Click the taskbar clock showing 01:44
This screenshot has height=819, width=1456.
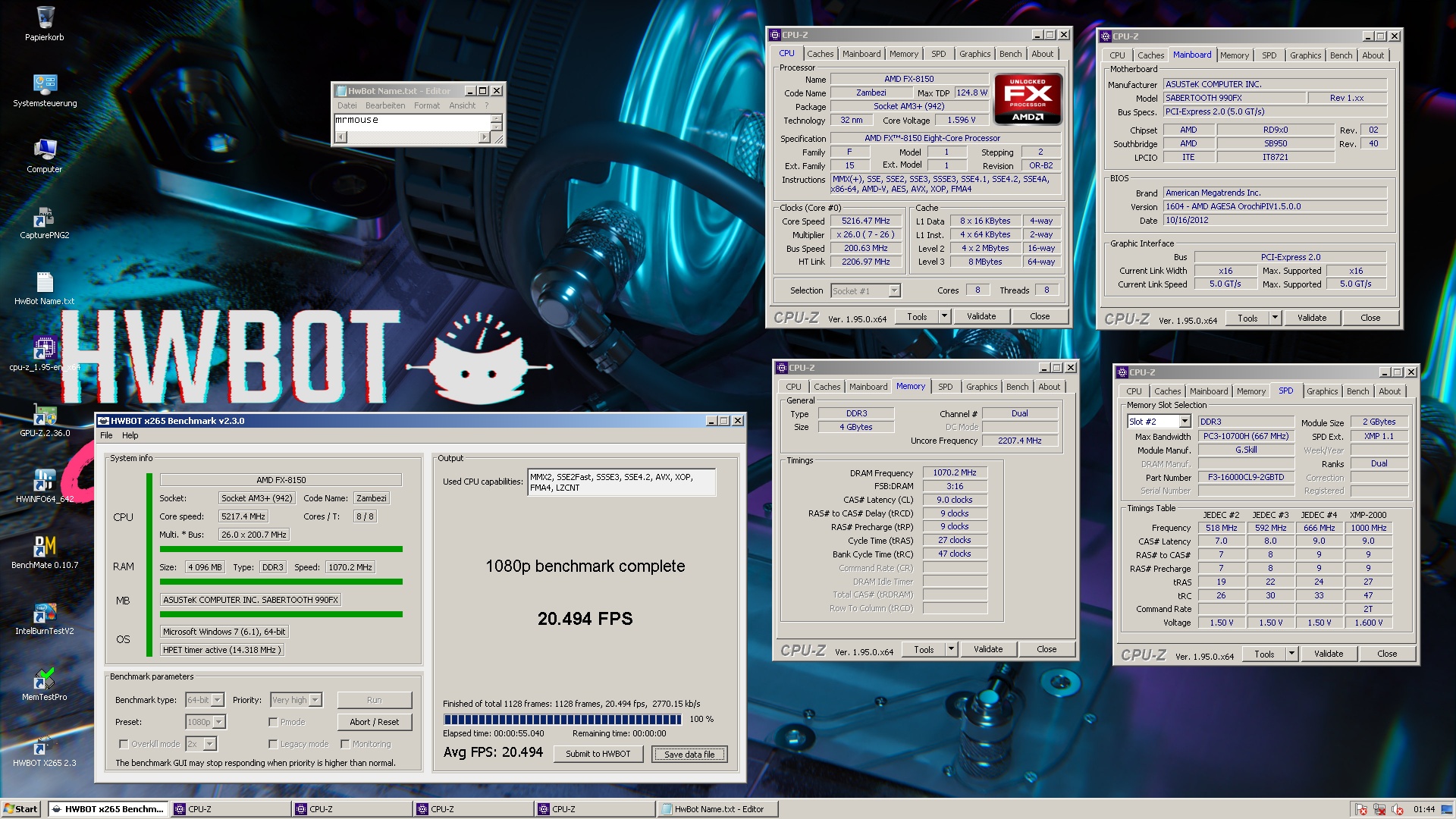click(x=1424, y=809)
